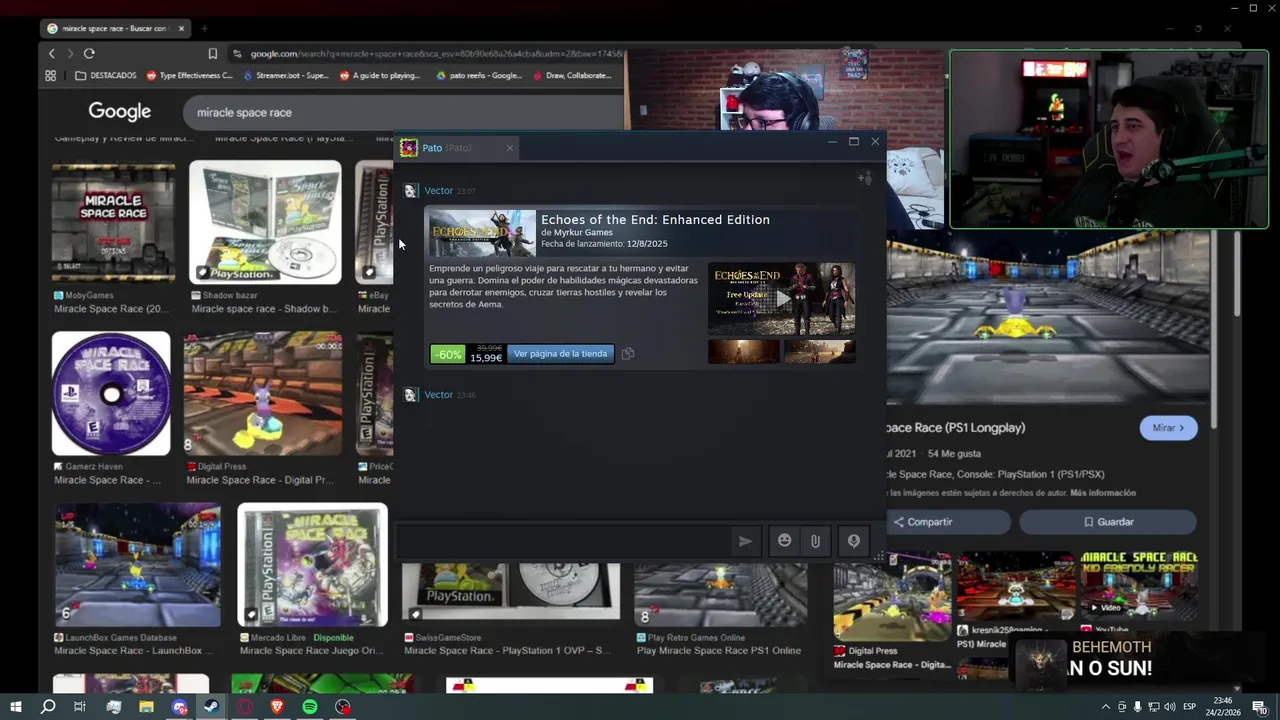Open Type Effectiveness bookmark

point(189,75)
